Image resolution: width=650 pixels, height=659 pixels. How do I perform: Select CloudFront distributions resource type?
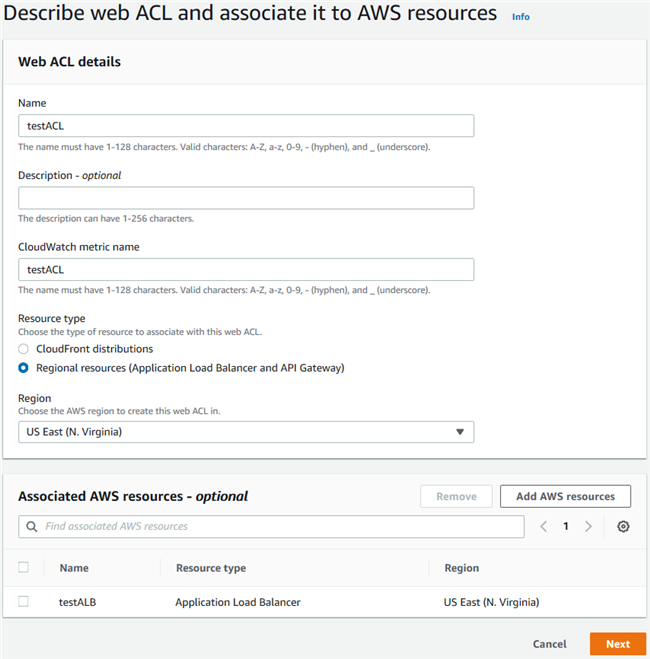[x=24, y=349]
